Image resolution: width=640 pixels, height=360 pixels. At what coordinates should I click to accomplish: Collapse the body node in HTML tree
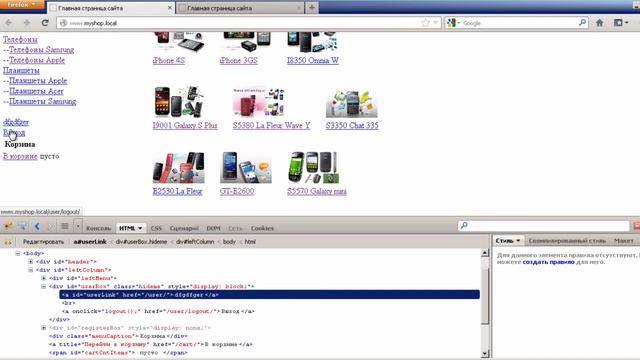18,253
